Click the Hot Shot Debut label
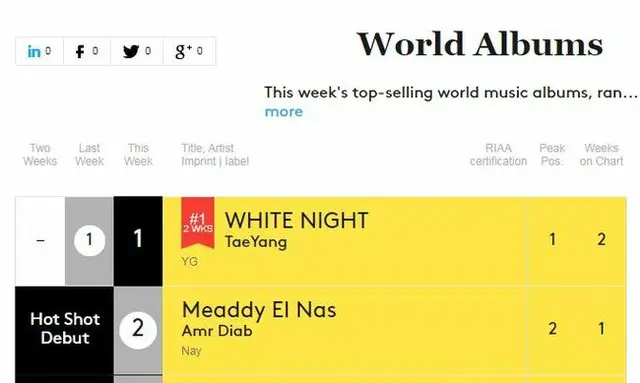Screen dimensions: 640x383 [65, 328]
